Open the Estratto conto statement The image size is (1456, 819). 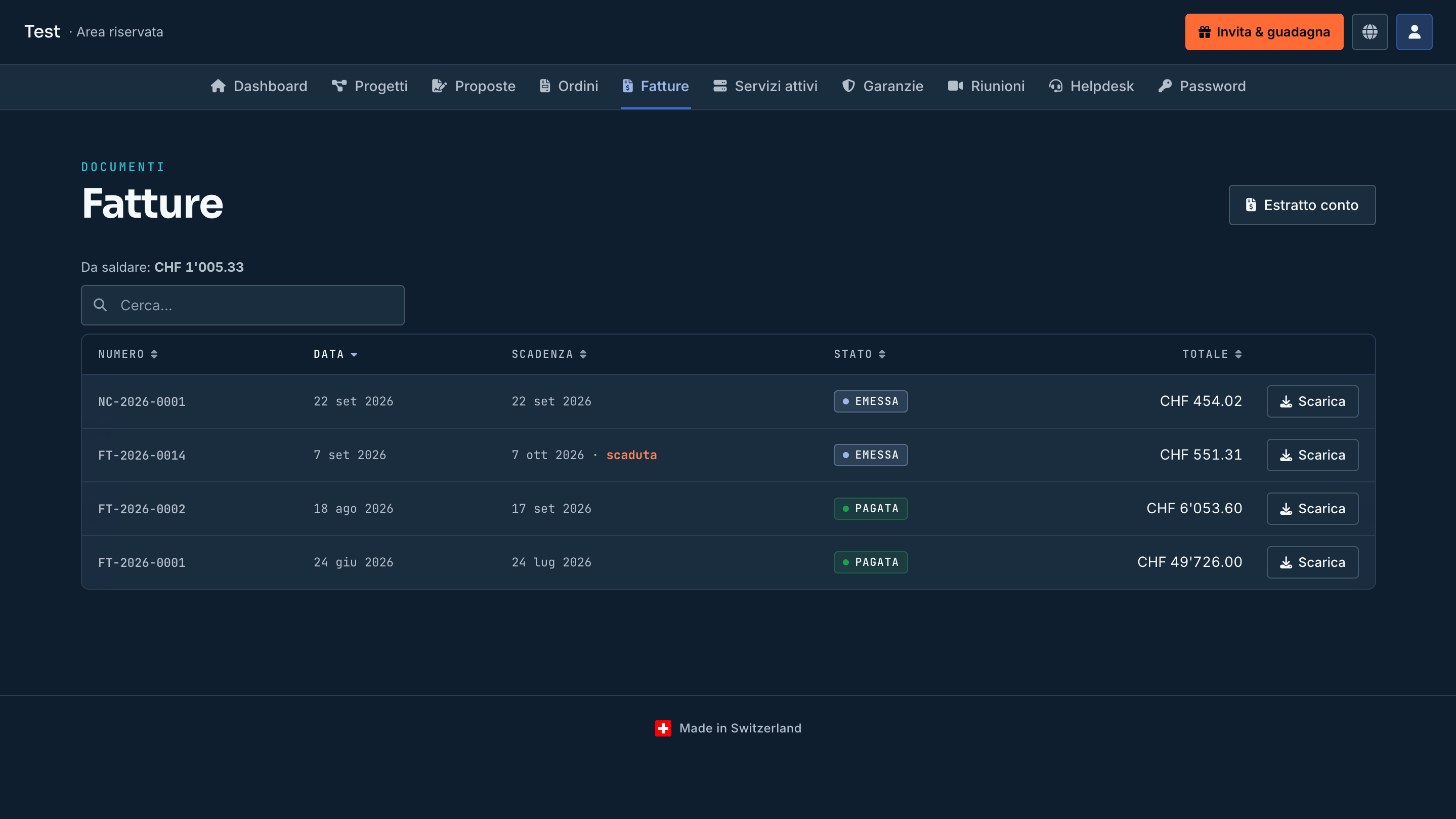[1302, 205]
